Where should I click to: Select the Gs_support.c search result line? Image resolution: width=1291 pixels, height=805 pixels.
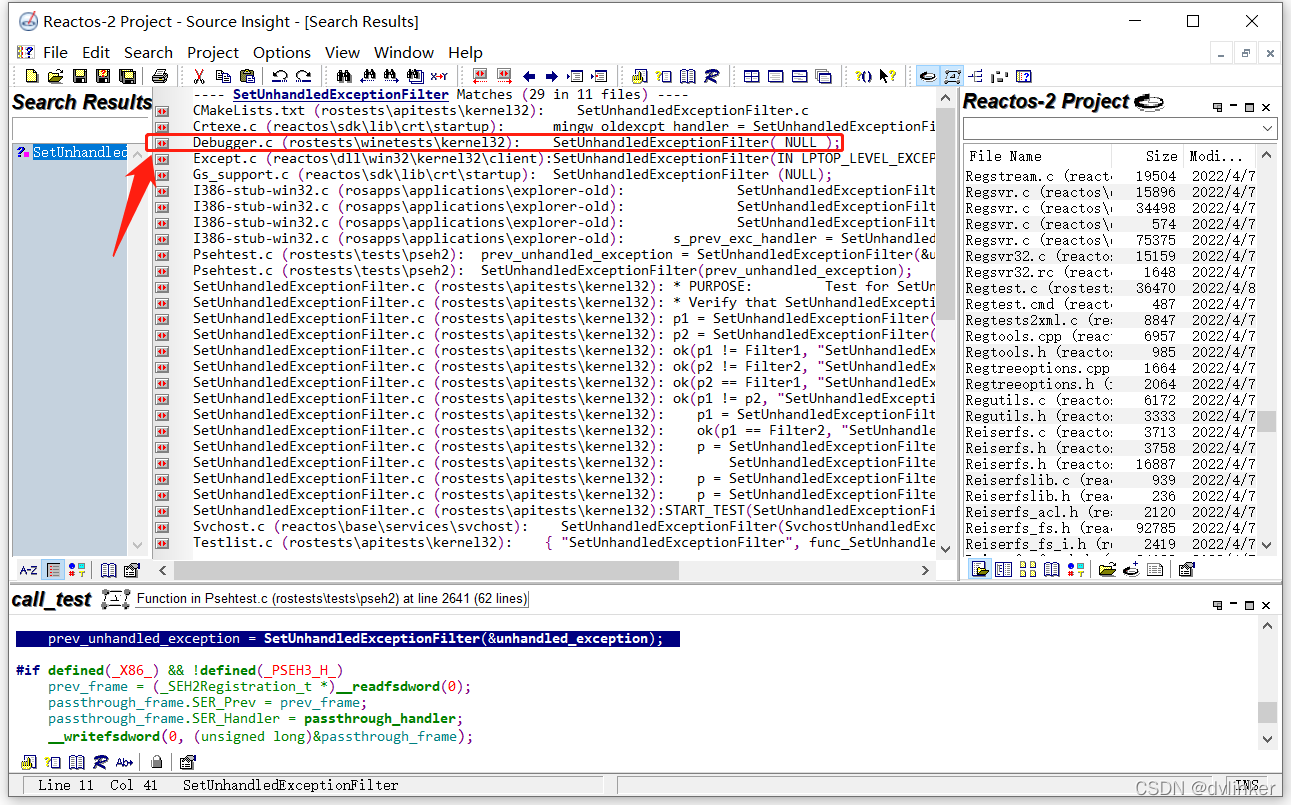click(512, 175)
